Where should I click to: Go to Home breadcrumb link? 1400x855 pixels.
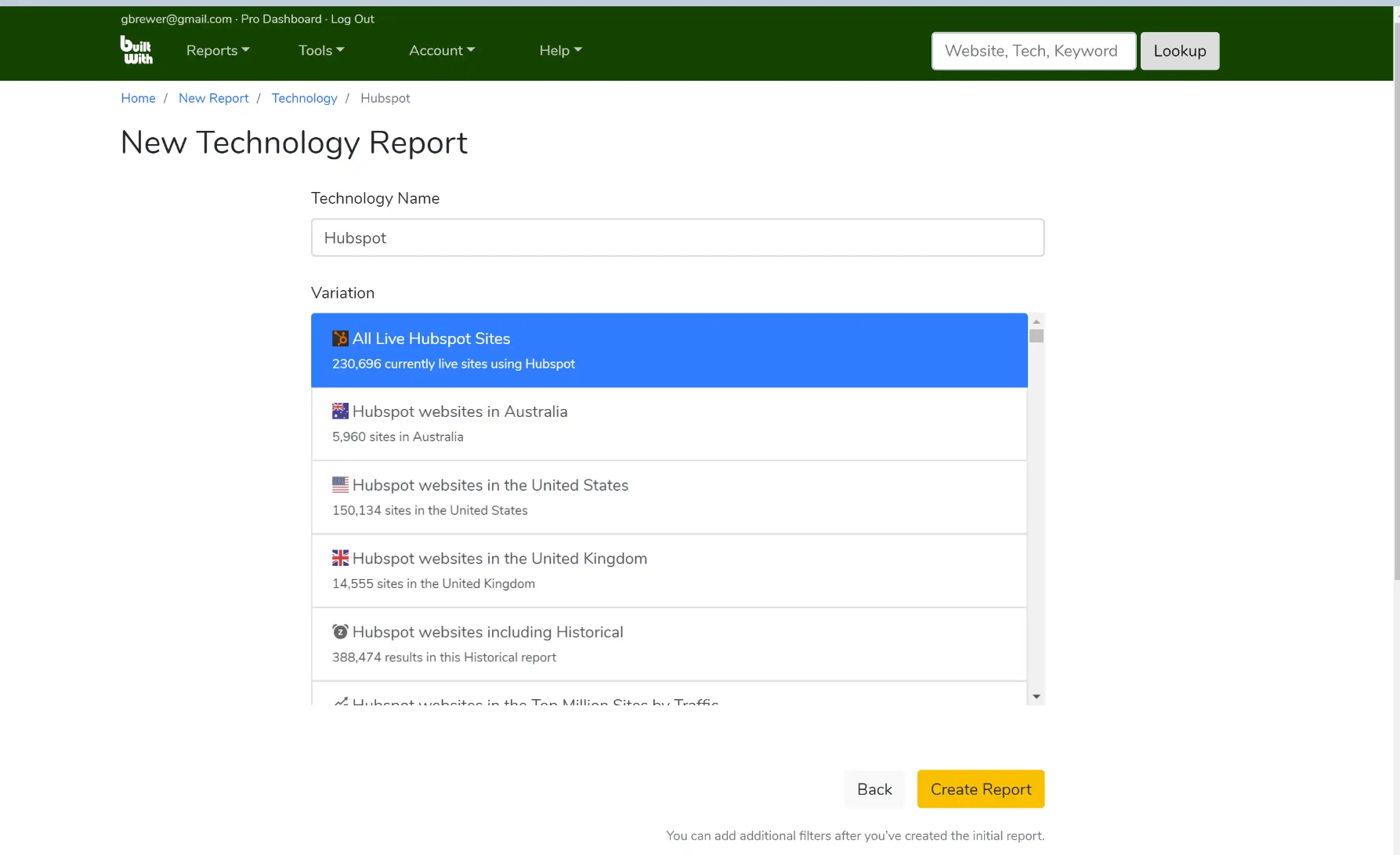pos(138,98)
